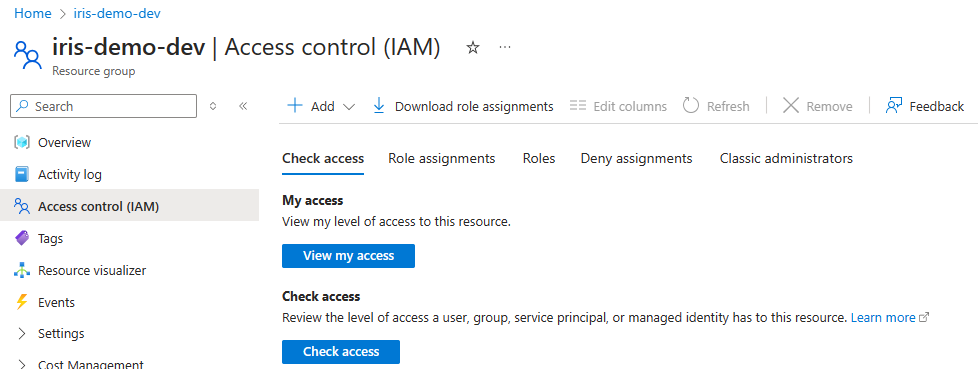This screenshot has height=369, width=978.
Task: Click the Edit columns icon
Action: pyautogui.click(x=578, y=106)
